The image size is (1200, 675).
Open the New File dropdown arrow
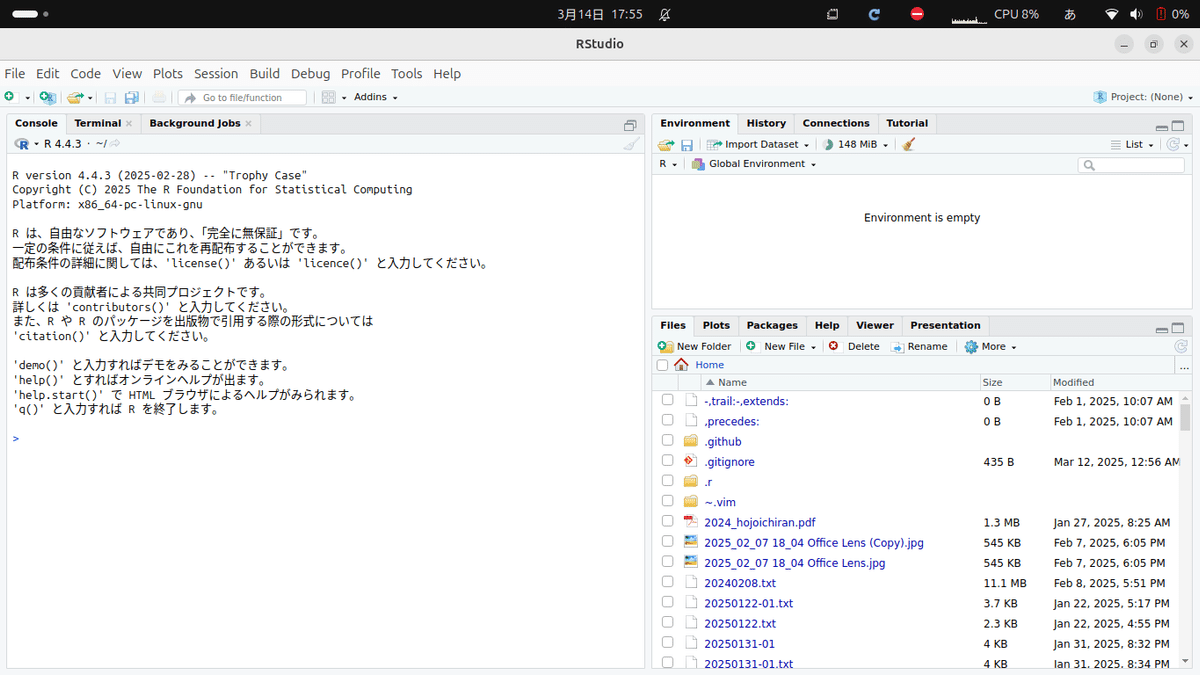click(812, 345)
